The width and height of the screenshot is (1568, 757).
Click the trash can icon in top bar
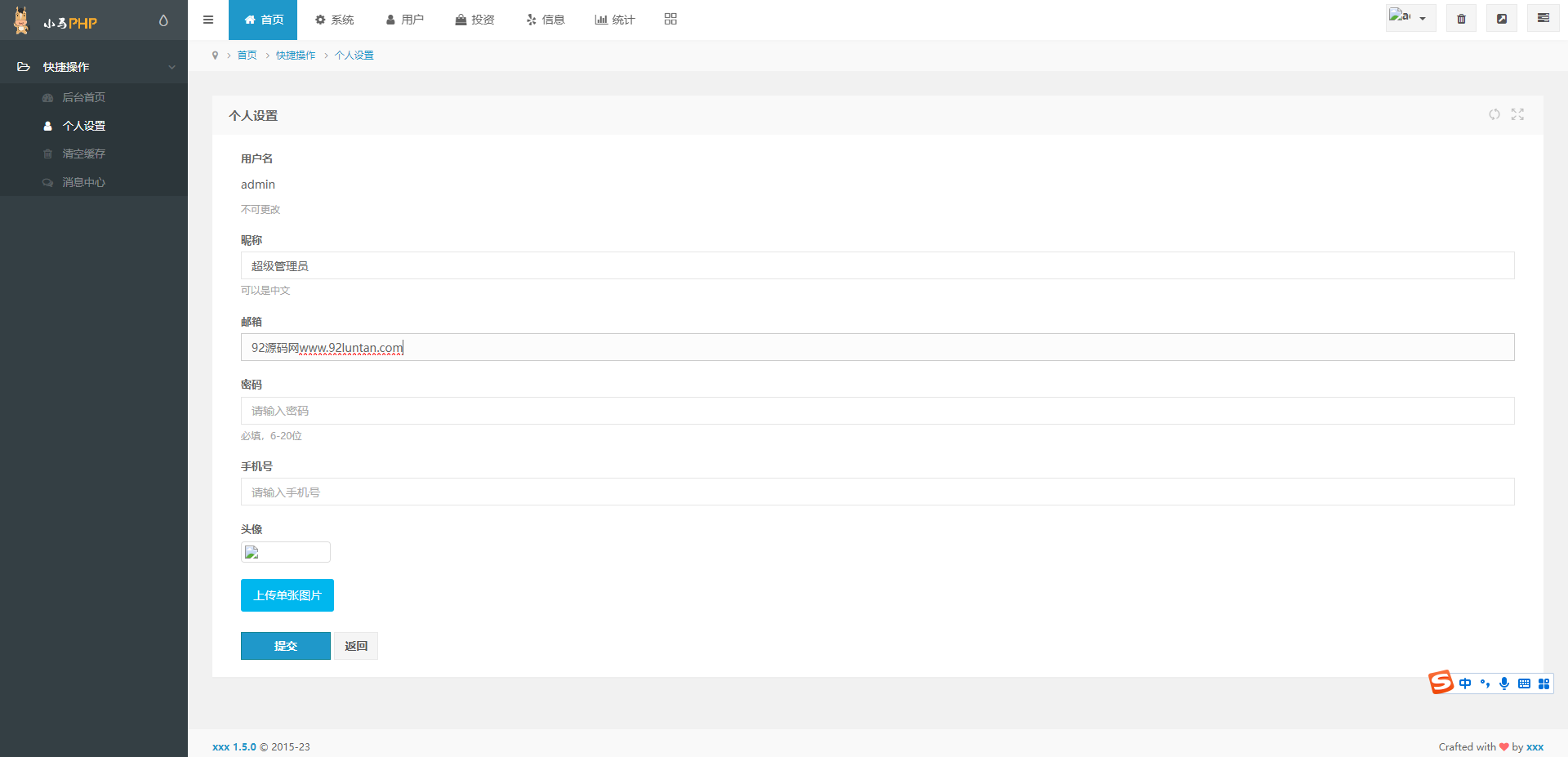tap(1461, 18)
